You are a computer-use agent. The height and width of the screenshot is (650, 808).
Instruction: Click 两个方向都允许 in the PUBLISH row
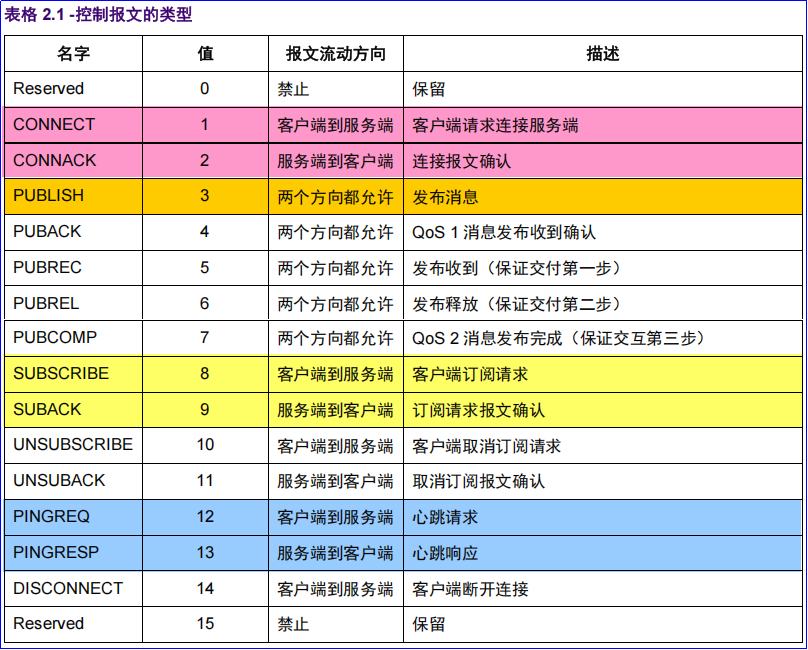point(335,197)
